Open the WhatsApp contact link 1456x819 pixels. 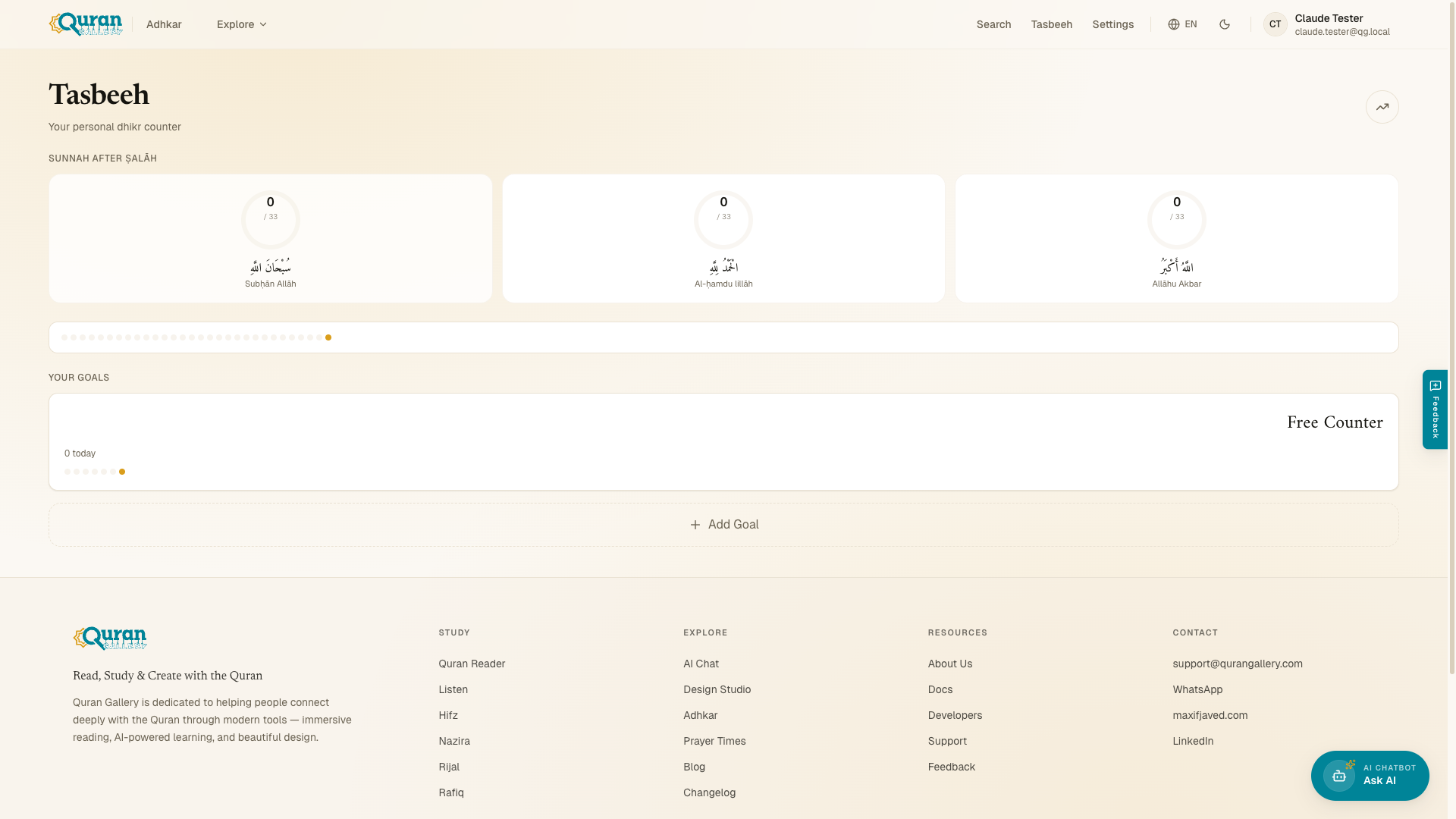tap(1197, 689)
